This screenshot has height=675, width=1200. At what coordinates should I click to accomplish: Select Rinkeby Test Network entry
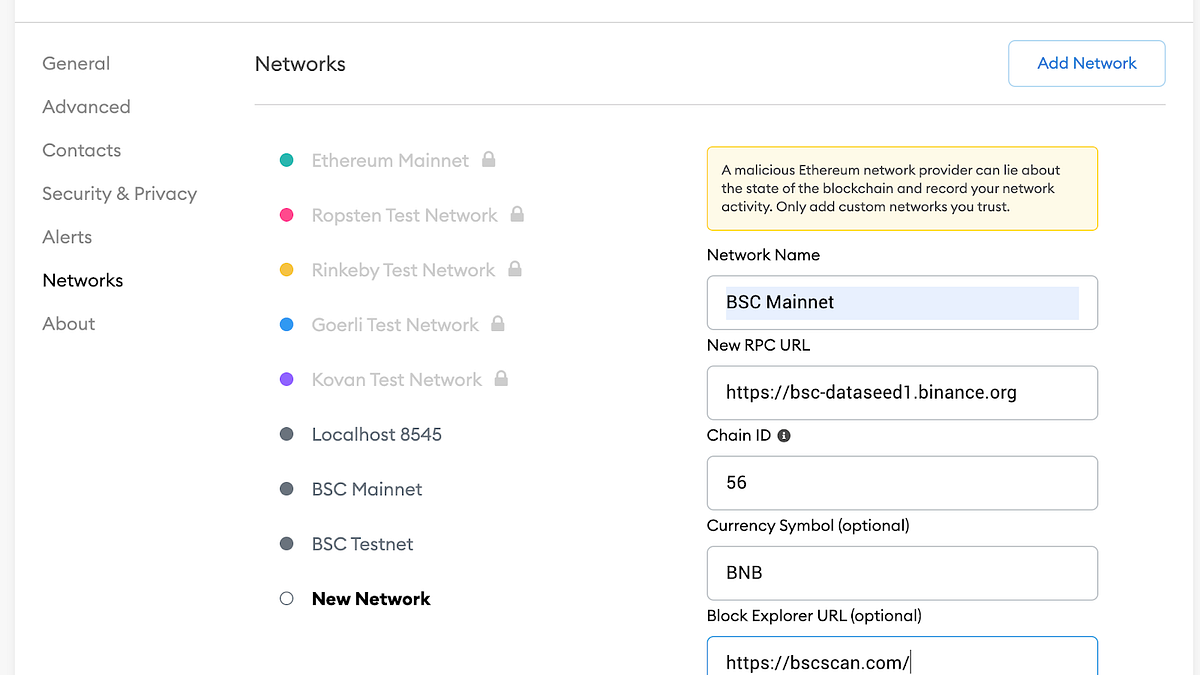403,270
